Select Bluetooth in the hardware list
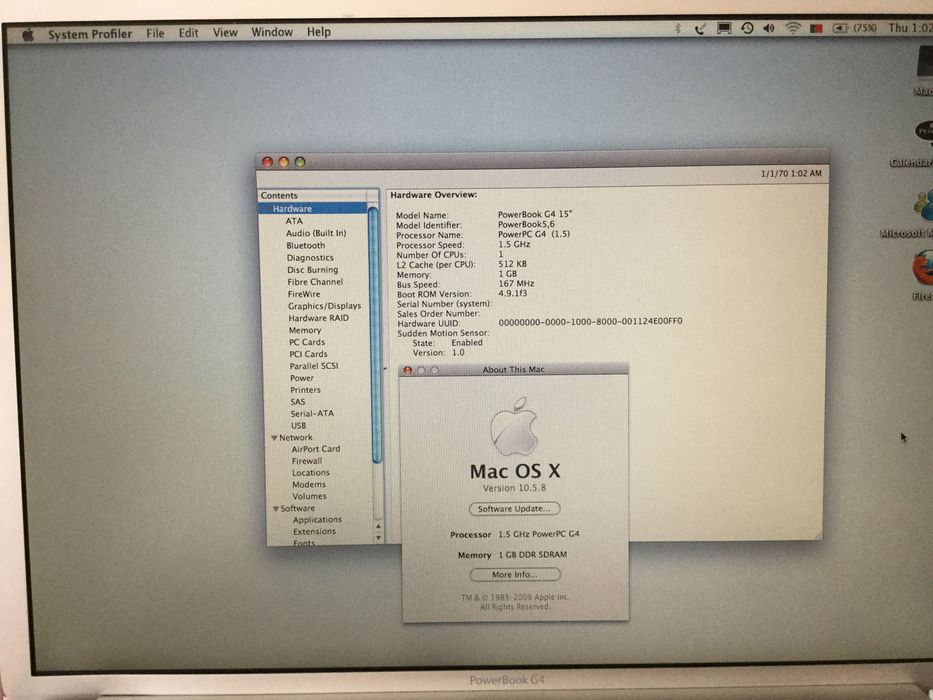933x700 pixels. click(x=306, y=245)
